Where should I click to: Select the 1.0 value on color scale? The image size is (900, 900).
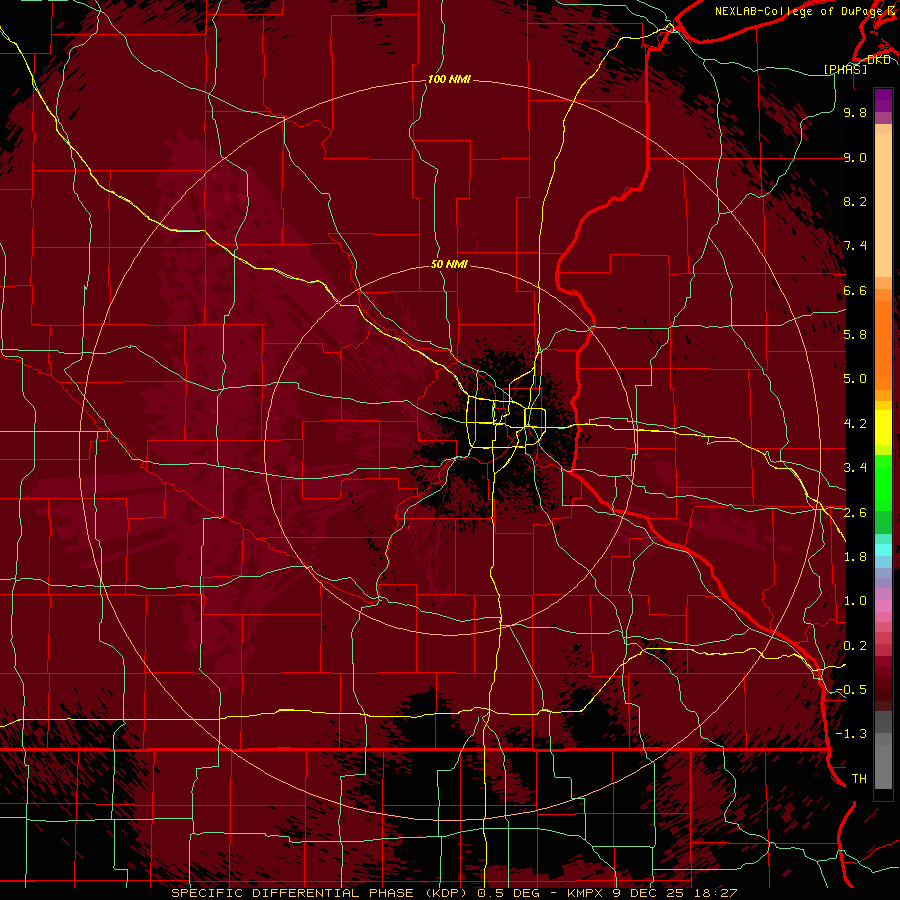coord(855,601)
